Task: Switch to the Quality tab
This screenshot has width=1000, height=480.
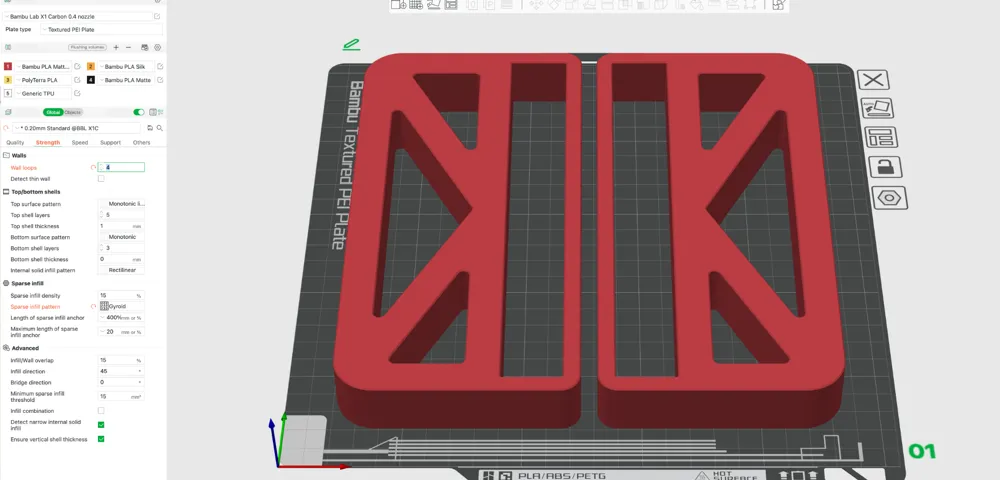Action: coord(15,143)
